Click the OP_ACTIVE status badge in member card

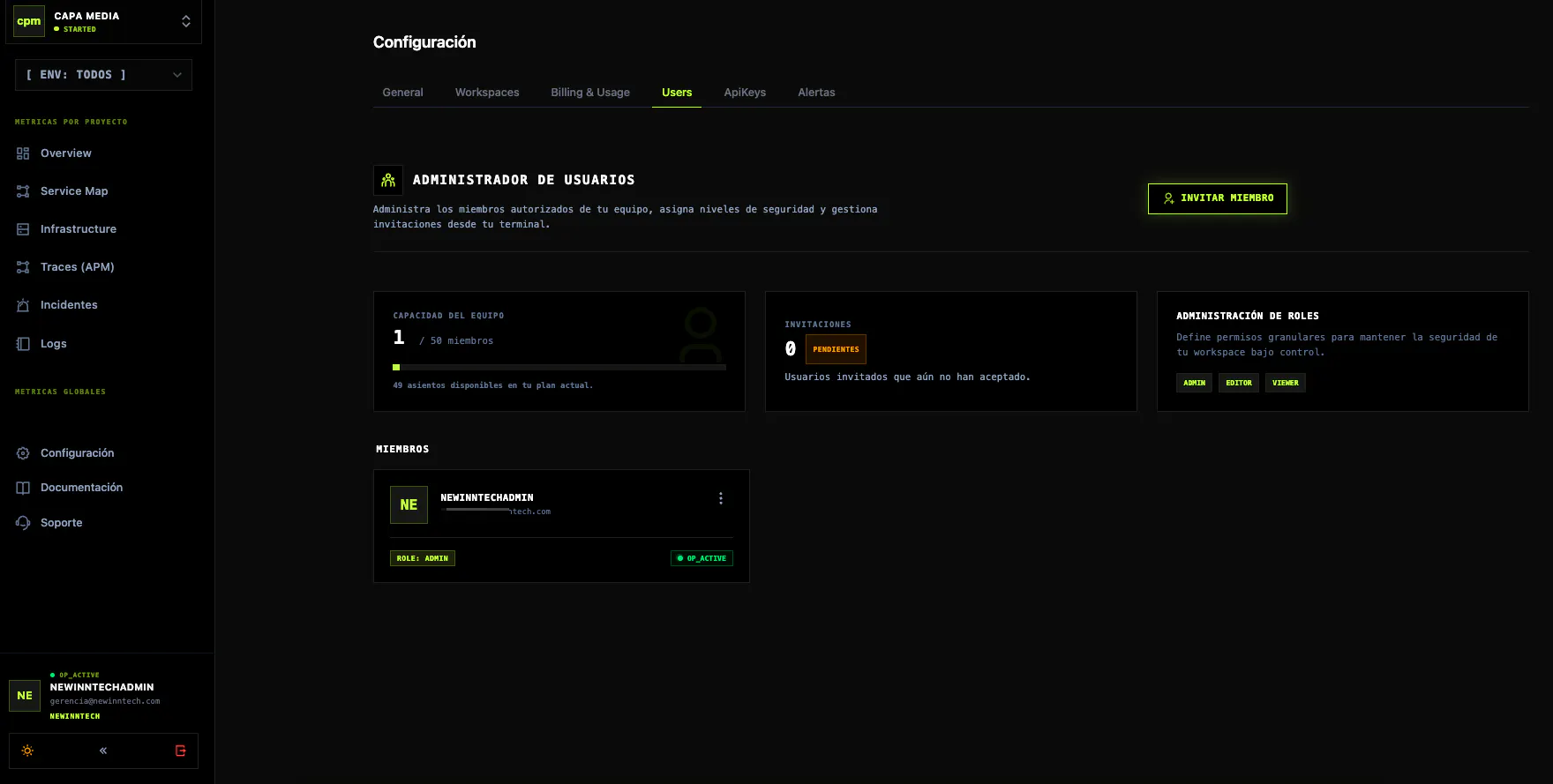tap(701, 558)
